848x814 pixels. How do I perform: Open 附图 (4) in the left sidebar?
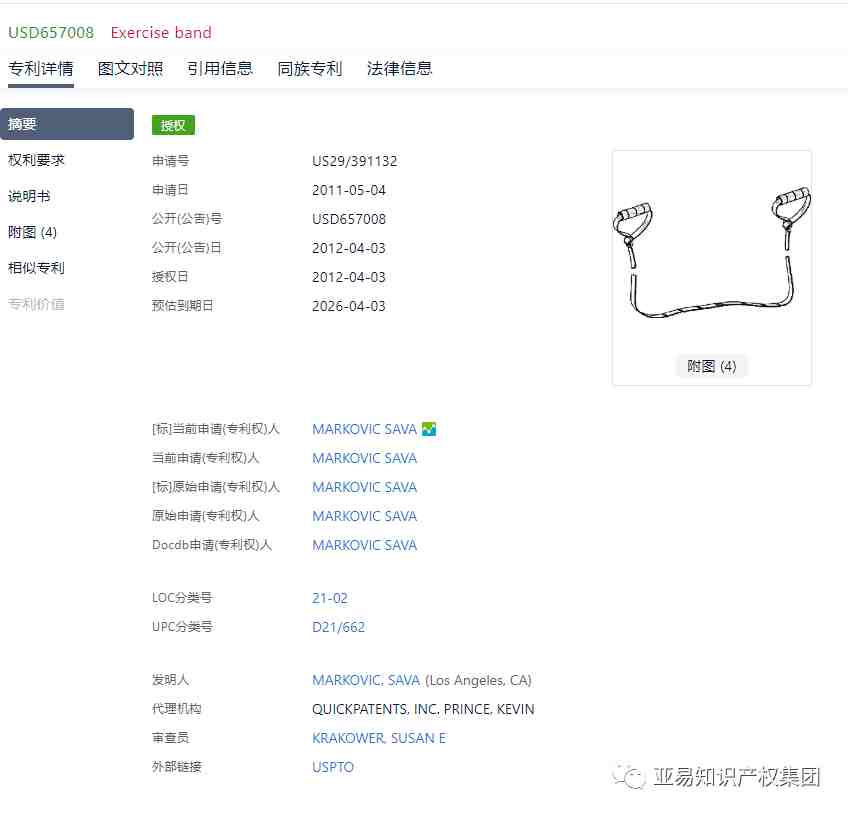33,232
